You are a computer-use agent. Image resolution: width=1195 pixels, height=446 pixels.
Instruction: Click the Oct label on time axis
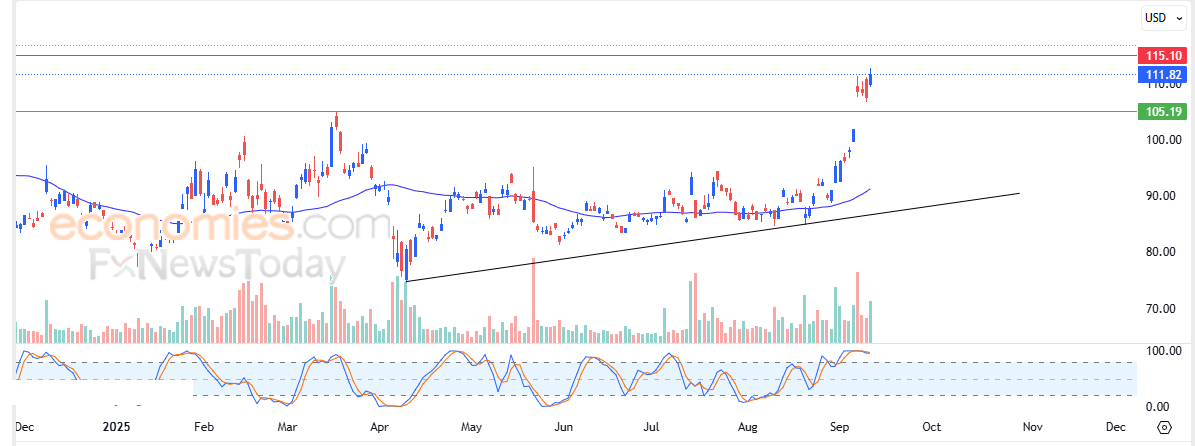coord(931,426)
